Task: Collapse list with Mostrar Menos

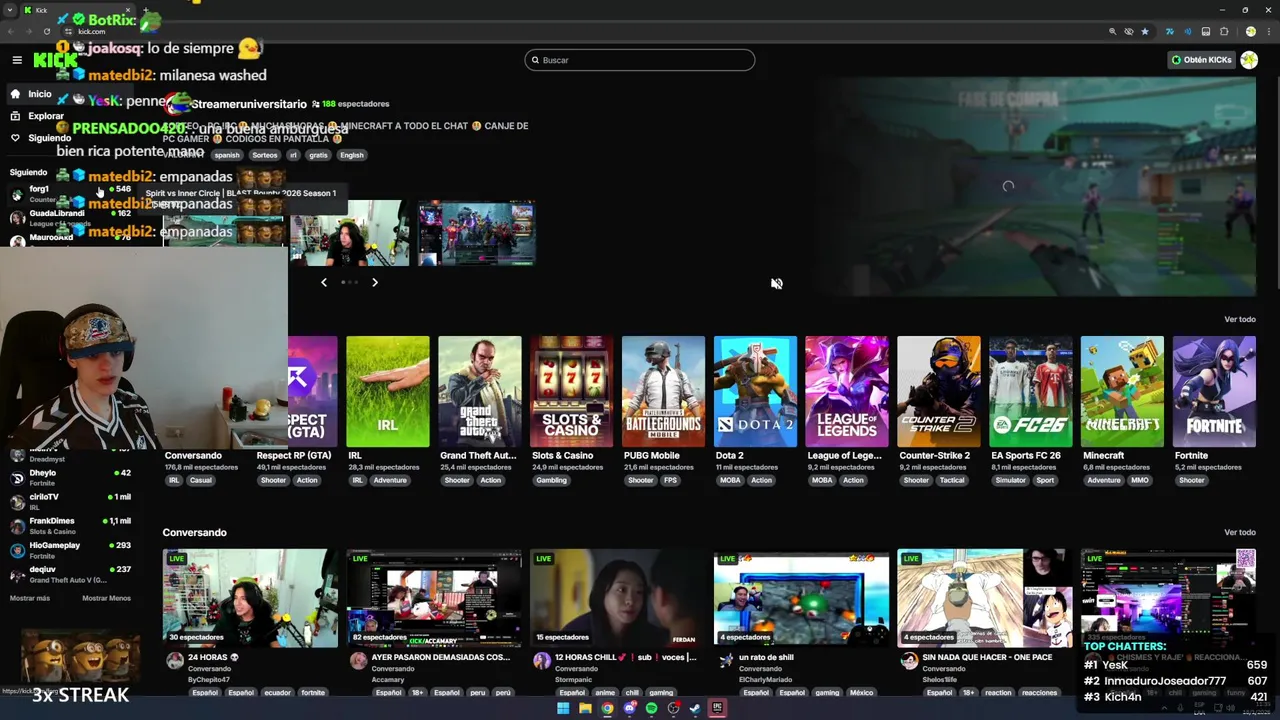Action: coord(106,598)
